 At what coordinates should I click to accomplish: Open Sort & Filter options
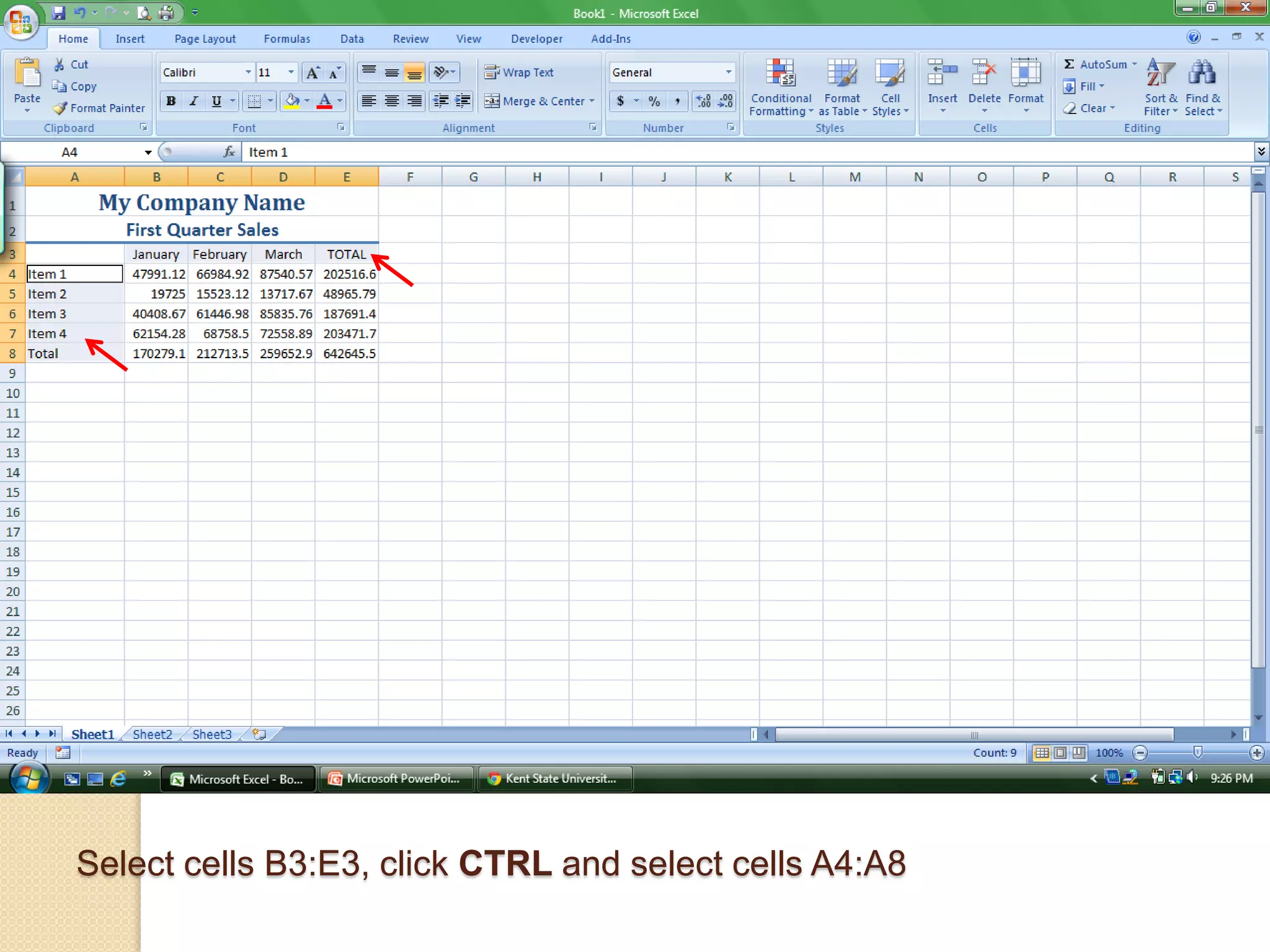pyautogui.click(x=1161, y=87)
